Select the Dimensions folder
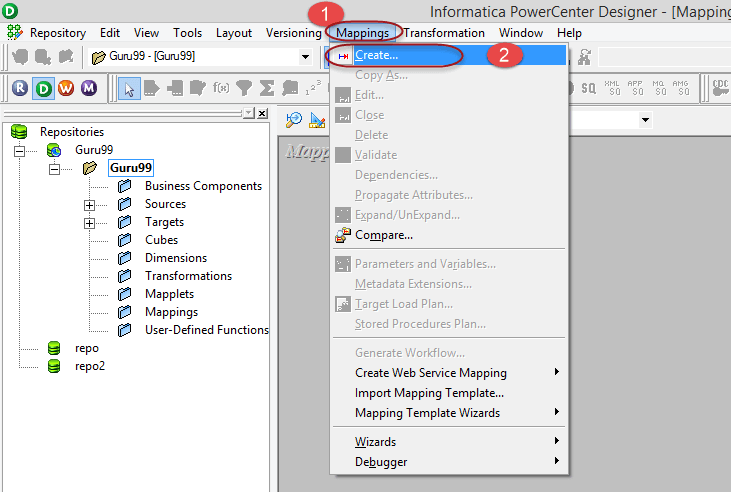 coord(176,258)
